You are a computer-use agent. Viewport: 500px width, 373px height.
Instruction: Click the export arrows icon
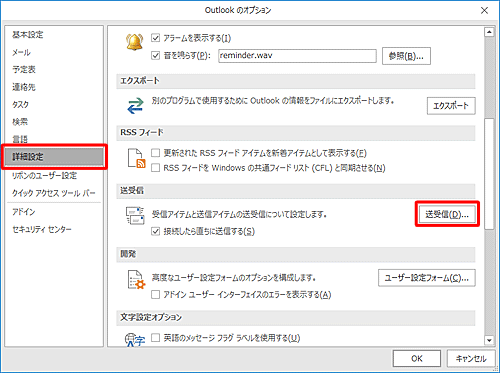tap(135, 106)
